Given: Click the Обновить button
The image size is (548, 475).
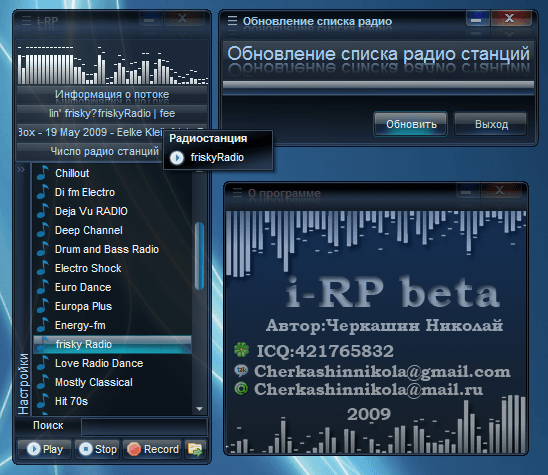Looking at the screenshot, I should click(411, 124).
